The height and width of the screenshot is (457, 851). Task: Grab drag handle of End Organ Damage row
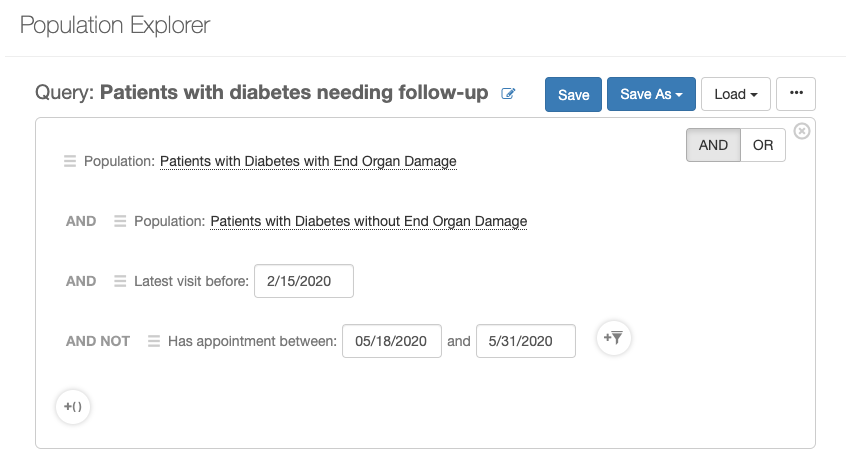point(70,161)
